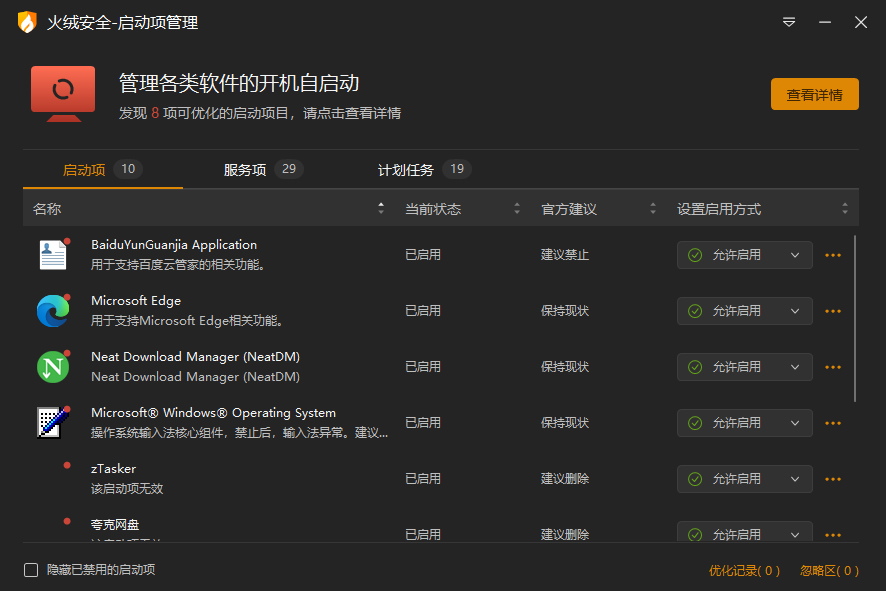Screen dimensions: 886x591
Task: Expand 允许启用 dropdown for Windows Operating System
Action: [x=745, y=423]
